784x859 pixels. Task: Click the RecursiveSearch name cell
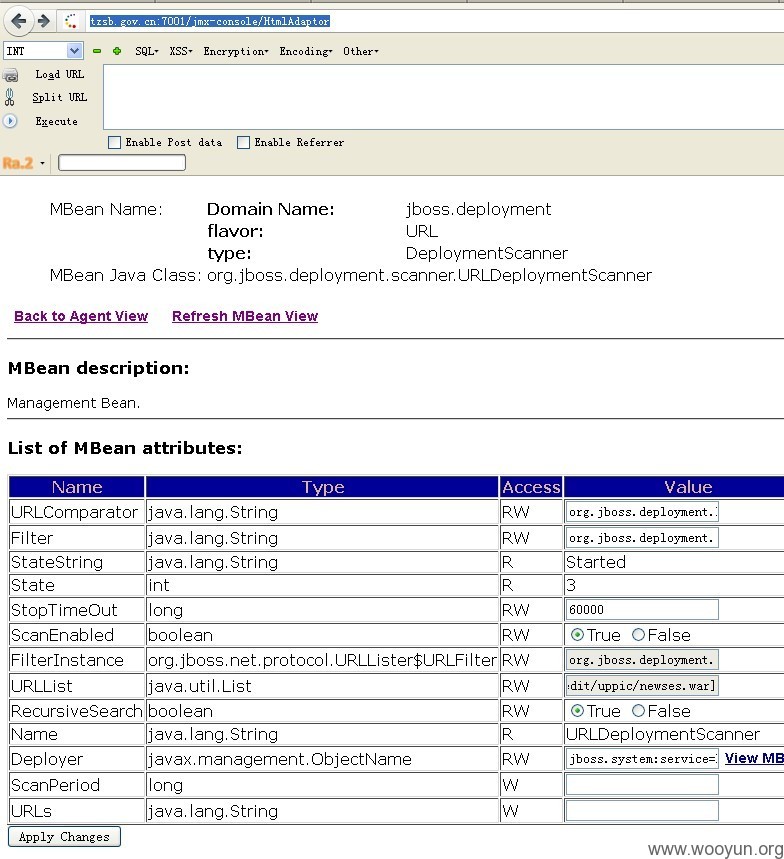pyautogui.click(x=77, y=711)
